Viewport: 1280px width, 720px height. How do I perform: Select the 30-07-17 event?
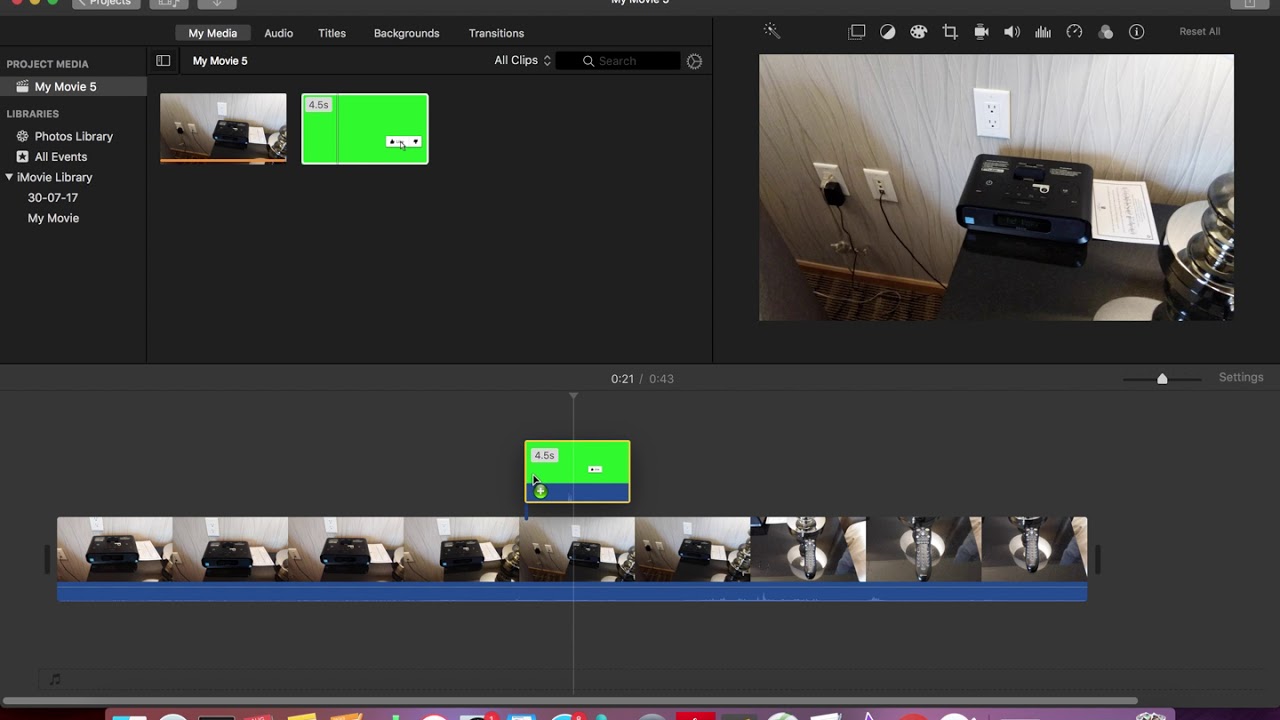(x=53, y=198)
